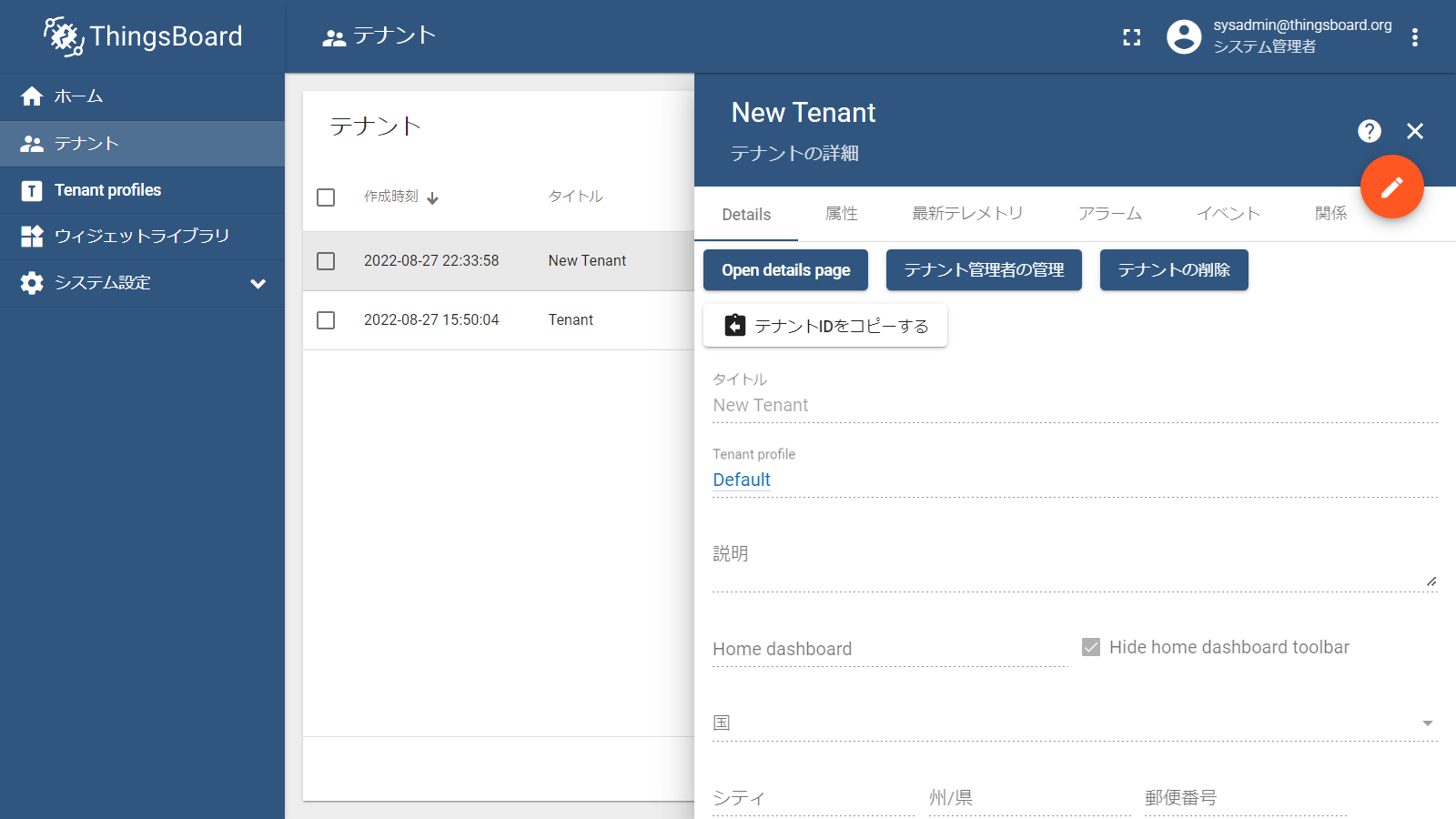Sort by created time column arrow
Viewport: 1456px width, 819px height.
pos(433,198)
